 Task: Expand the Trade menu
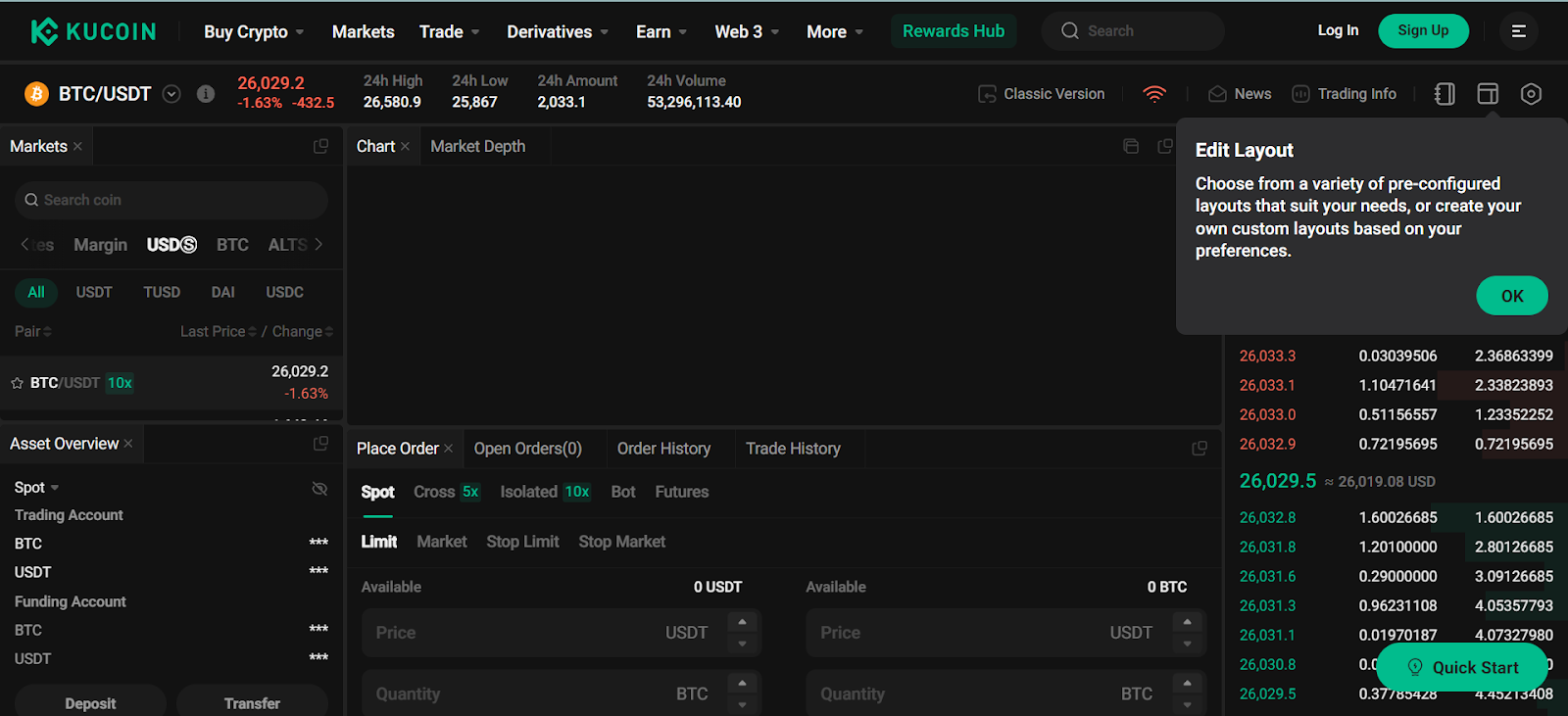coord(450,31)
